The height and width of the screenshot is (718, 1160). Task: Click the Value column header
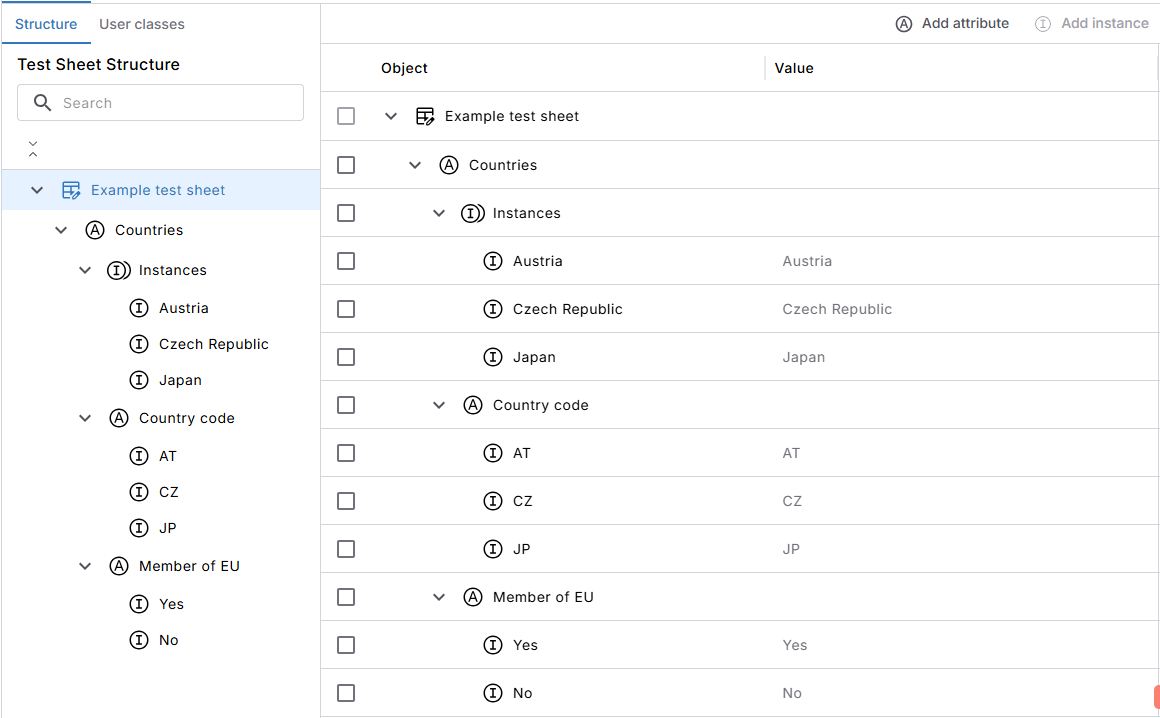[x=794, y=68]
